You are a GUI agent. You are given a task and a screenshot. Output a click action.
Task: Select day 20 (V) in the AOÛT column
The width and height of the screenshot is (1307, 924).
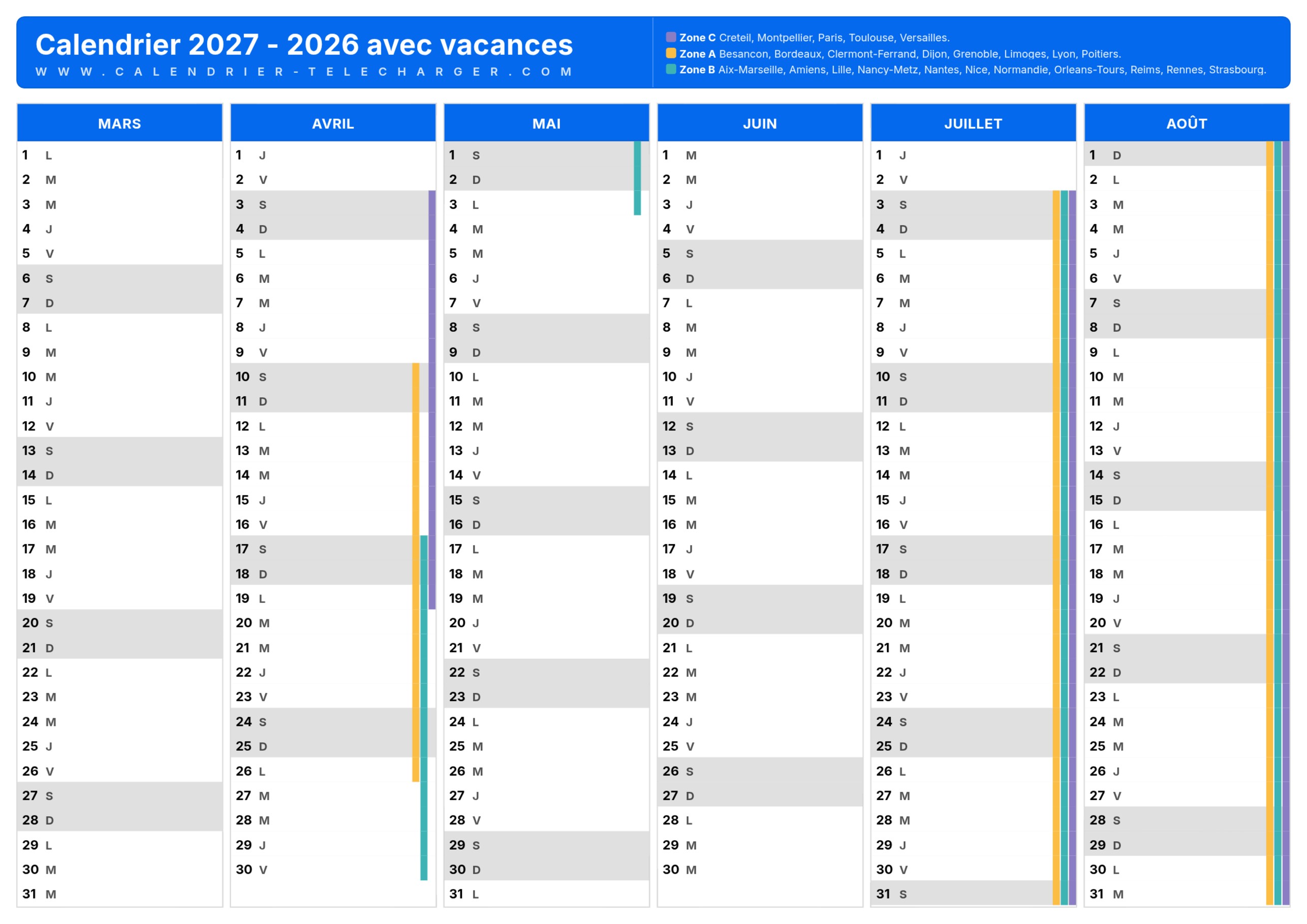pyautogui.click(x=1187, y=622)
